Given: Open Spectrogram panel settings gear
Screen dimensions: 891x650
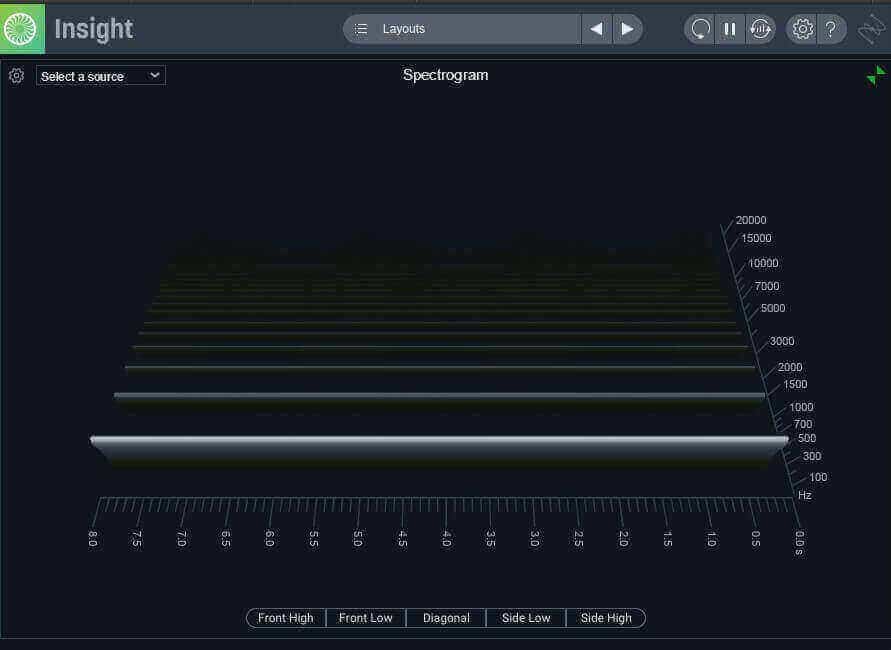Looking at the screenshot, I should click(x=16, y=76).
